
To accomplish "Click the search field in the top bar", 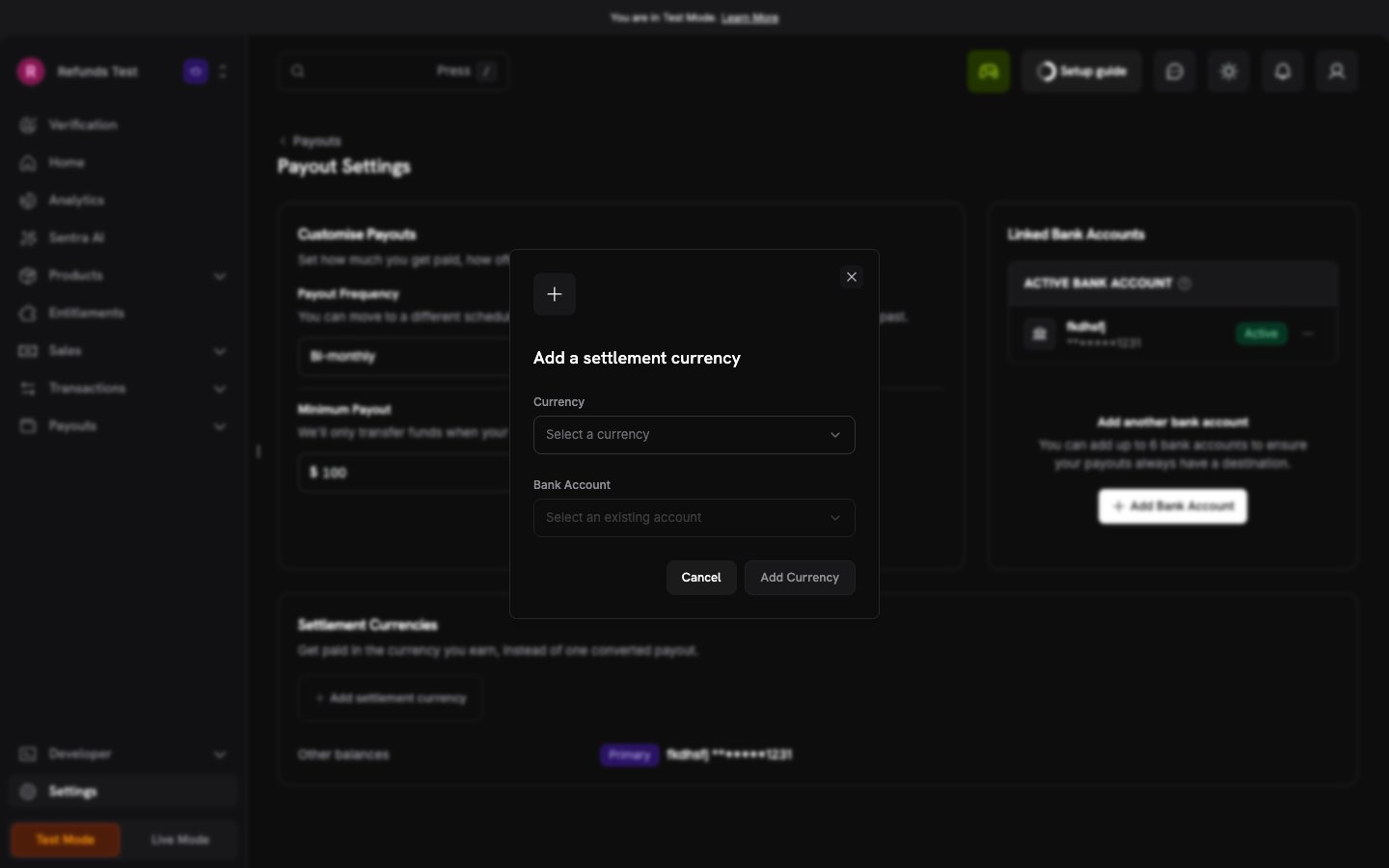I will tap(394, 71).
